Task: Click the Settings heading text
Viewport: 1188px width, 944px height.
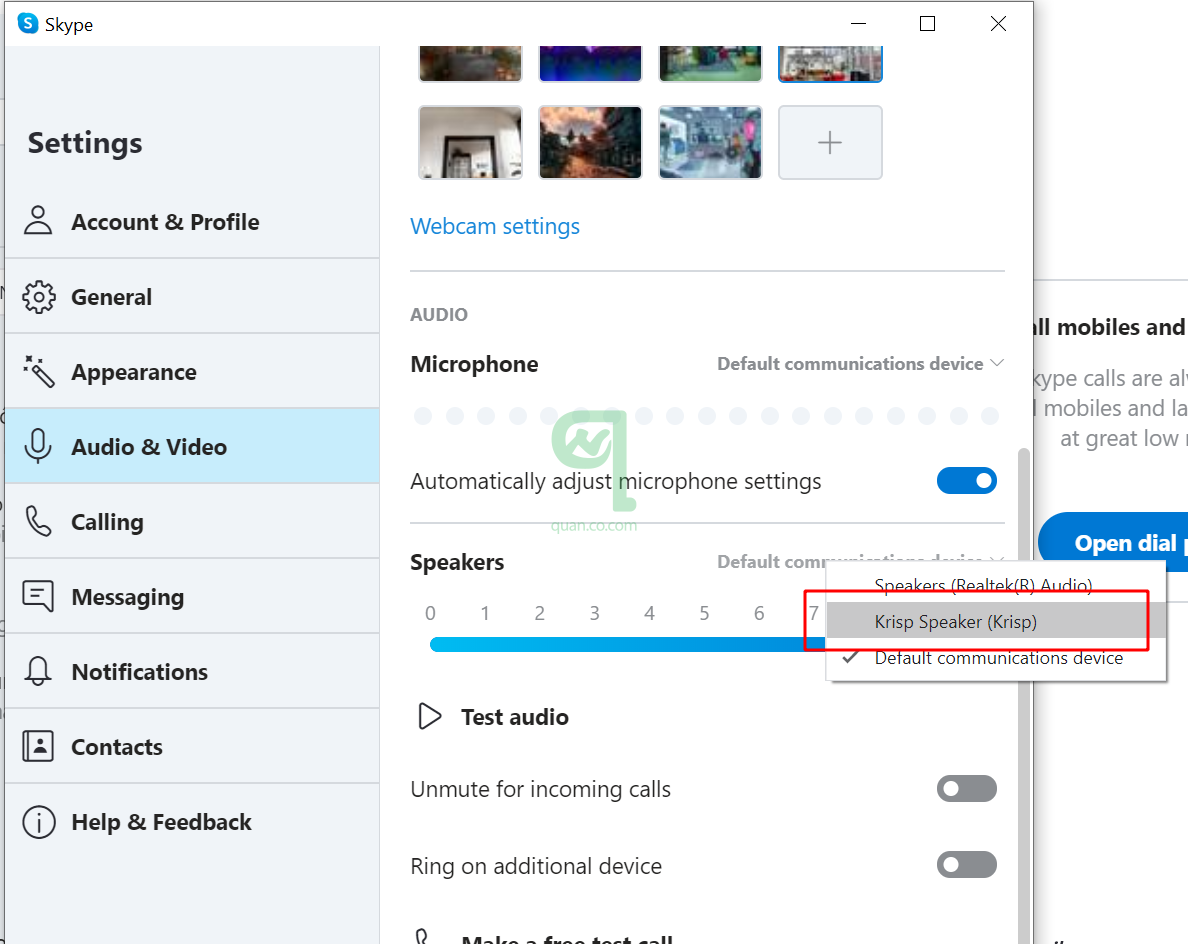Action: click(x=85, y=143)
